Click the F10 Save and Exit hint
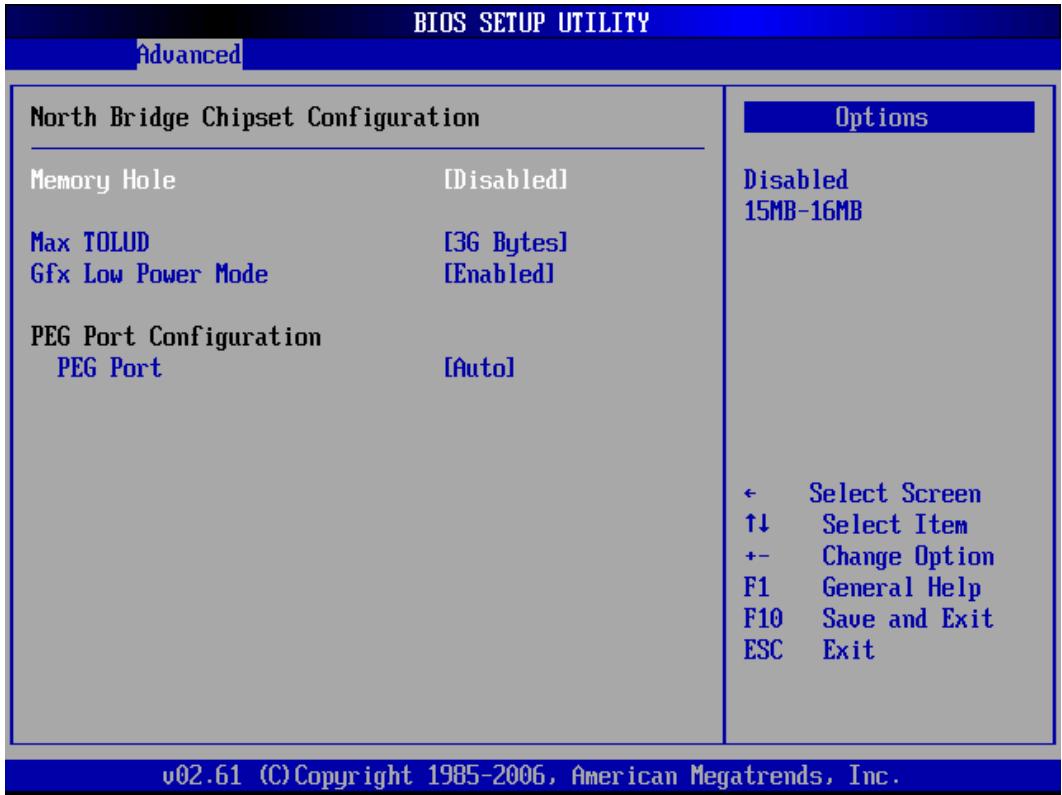1062x795 pixels. 868,618
